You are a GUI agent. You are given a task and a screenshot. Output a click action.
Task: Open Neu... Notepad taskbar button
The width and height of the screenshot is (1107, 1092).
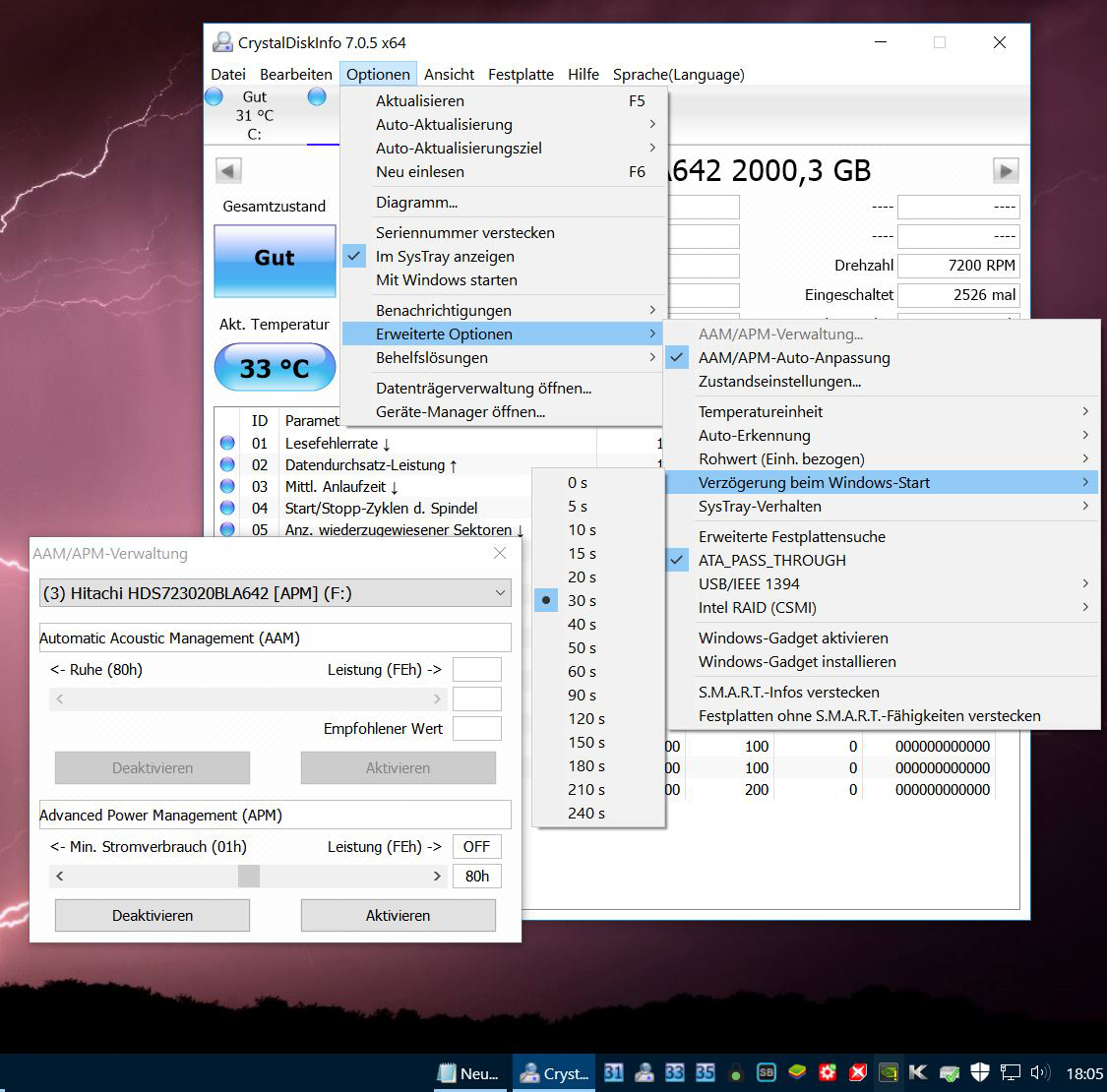469,1073
